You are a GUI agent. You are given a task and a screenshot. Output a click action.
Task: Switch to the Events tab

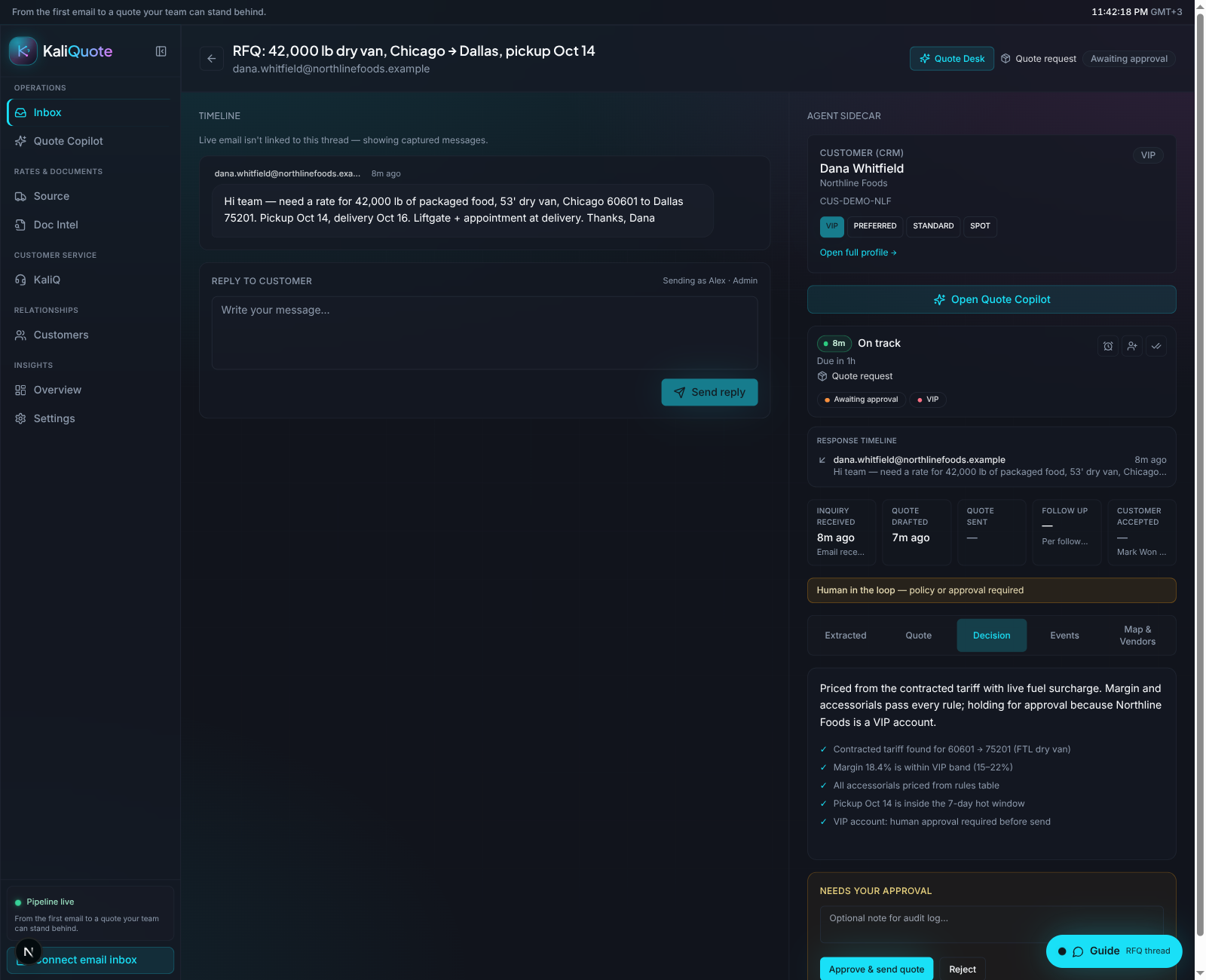pyautogui.click(x=1064, y=635)
